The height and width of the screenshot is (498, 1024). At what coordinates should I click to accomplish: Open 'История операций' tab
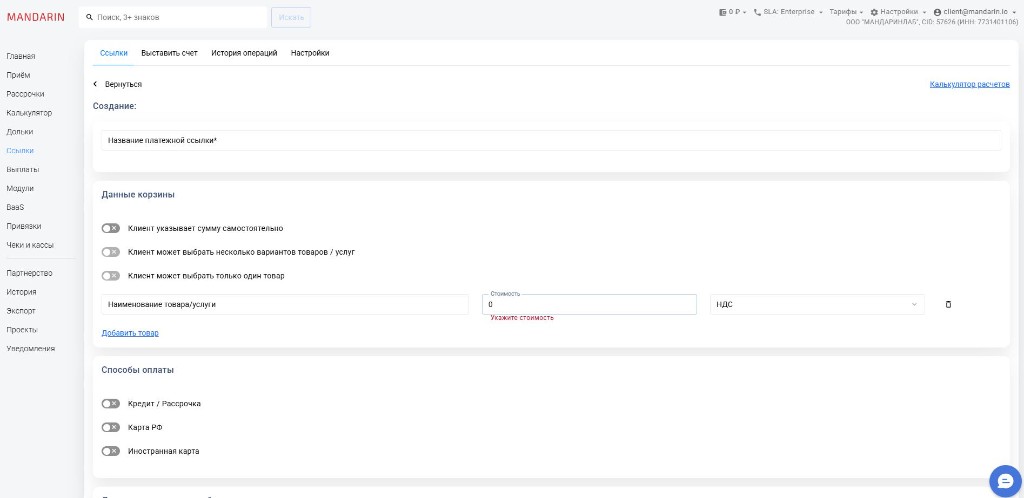point(244,53)
